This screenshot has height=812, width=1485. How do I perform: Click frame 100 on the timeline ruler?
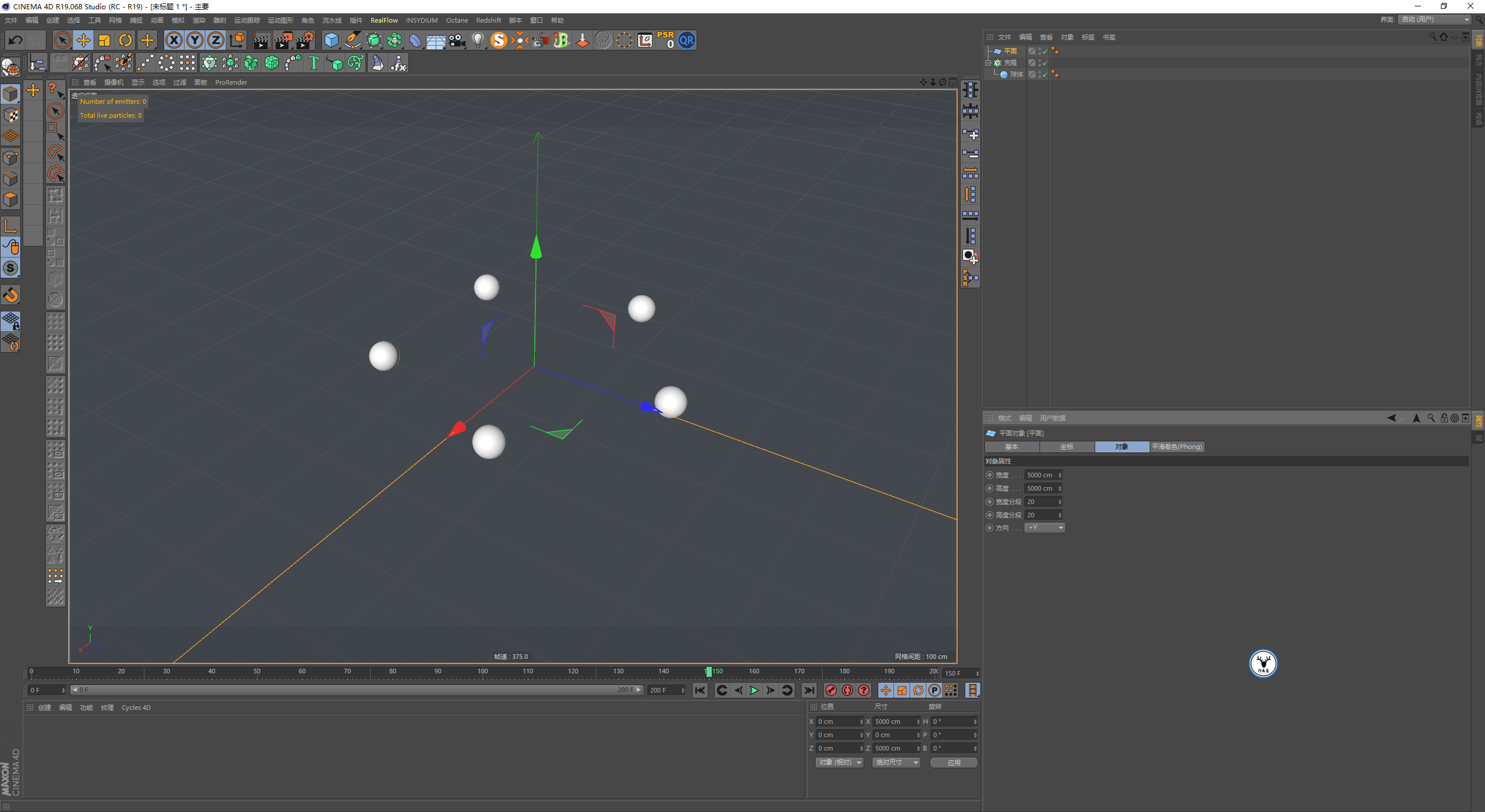click(x=483, y=672)
